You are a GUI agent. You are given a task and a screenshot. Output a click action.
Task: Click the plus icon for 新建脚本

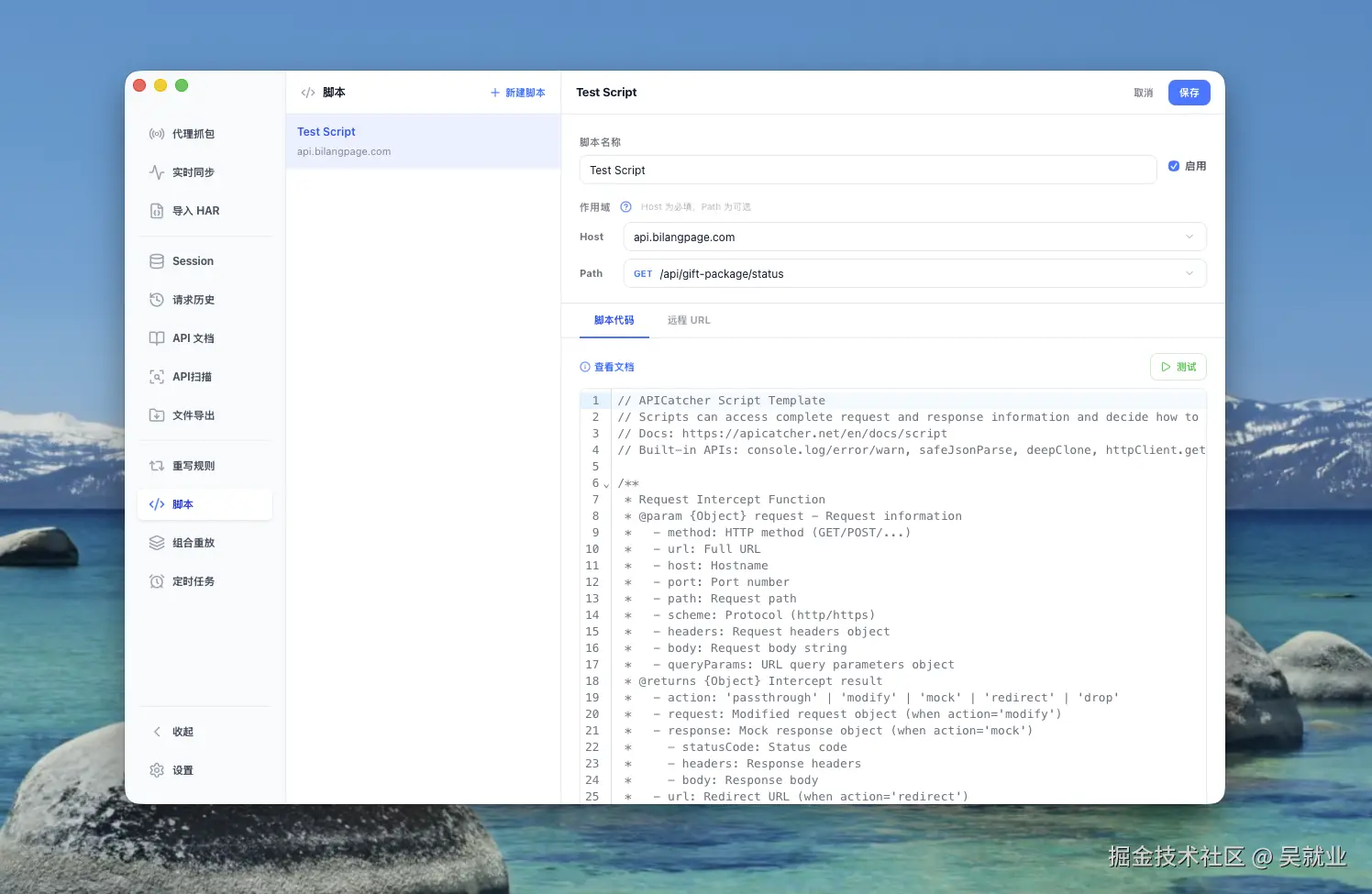coord(495,93)
